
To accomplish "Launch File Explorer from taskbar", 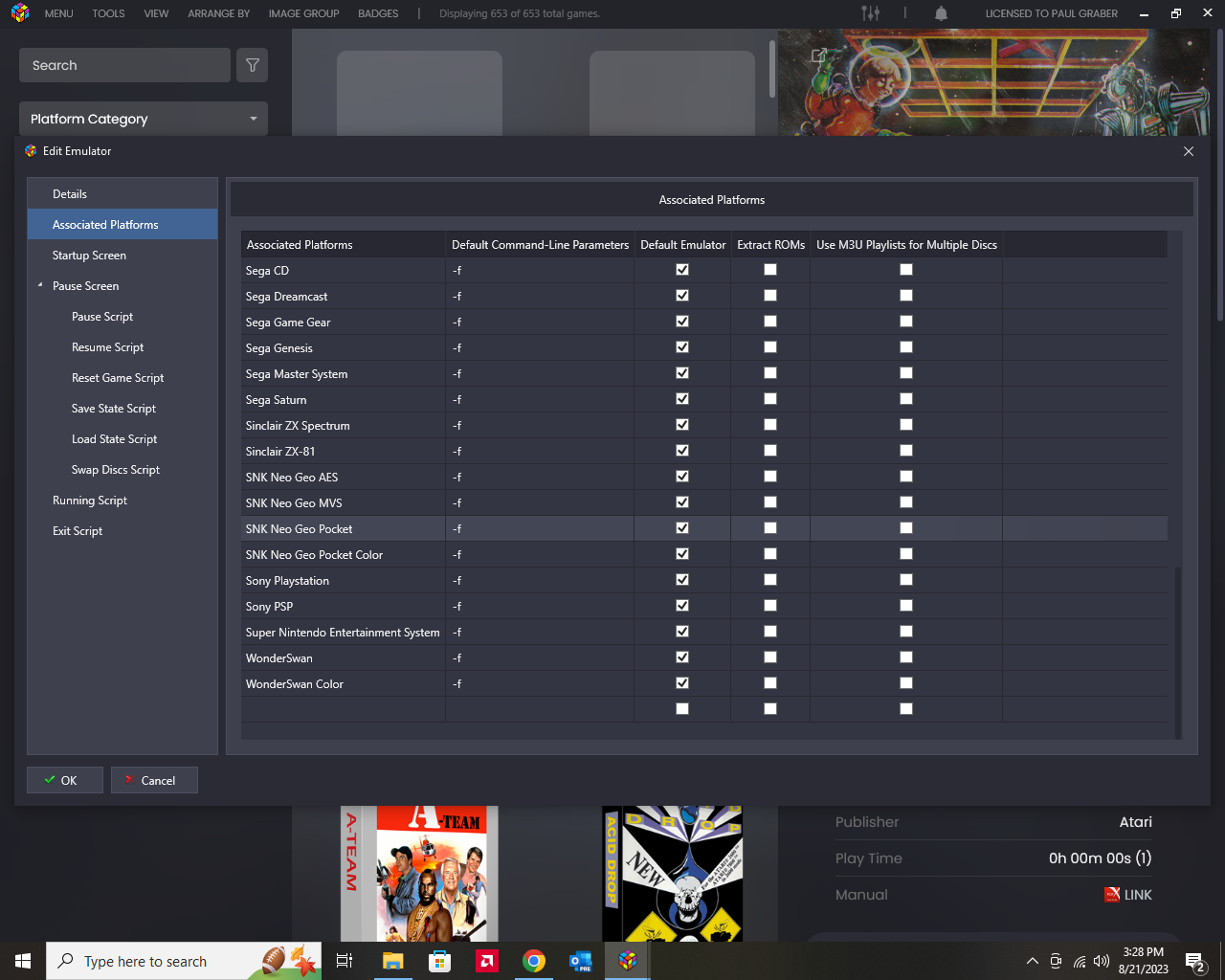I will (x=392, y=961).
